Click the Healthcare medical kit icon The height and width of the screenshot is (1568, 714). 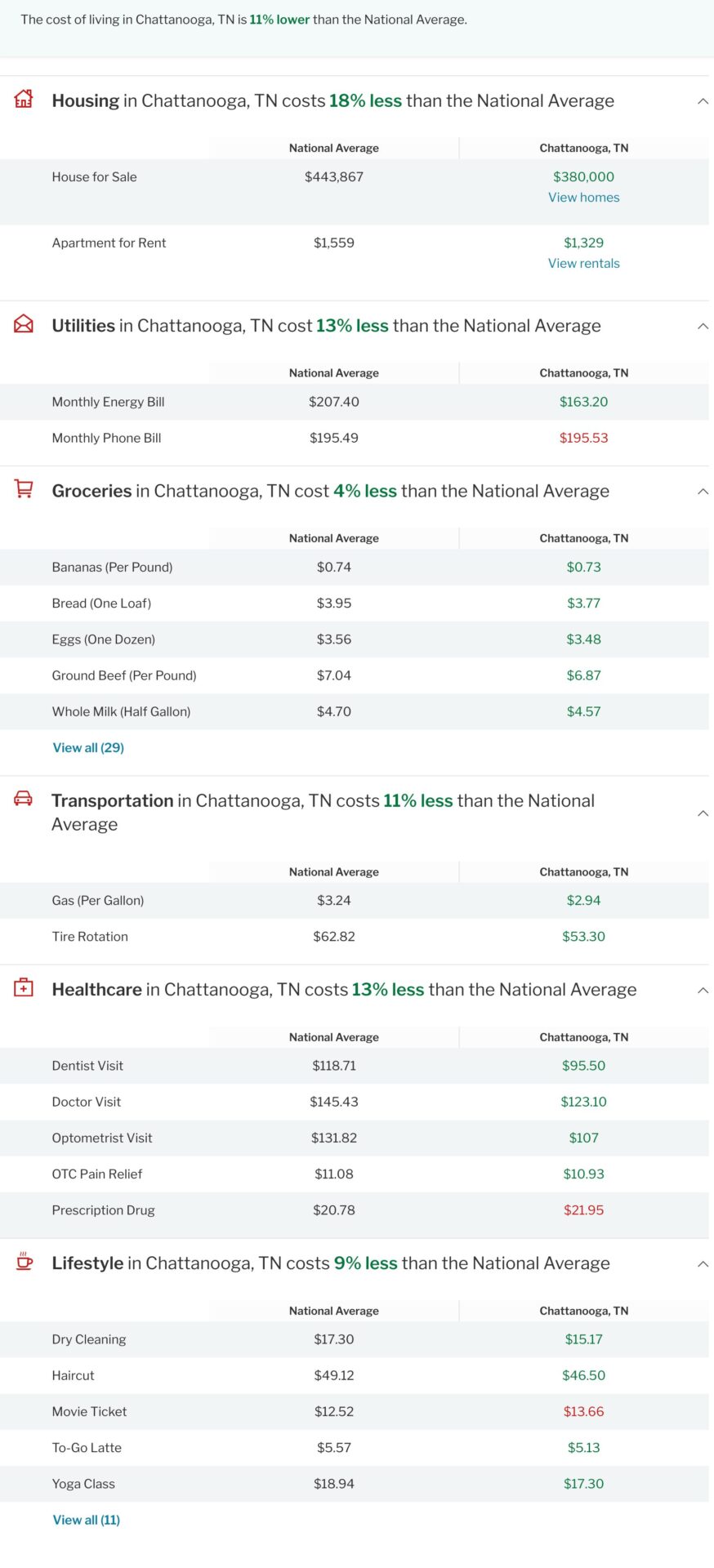pos(24,987)
